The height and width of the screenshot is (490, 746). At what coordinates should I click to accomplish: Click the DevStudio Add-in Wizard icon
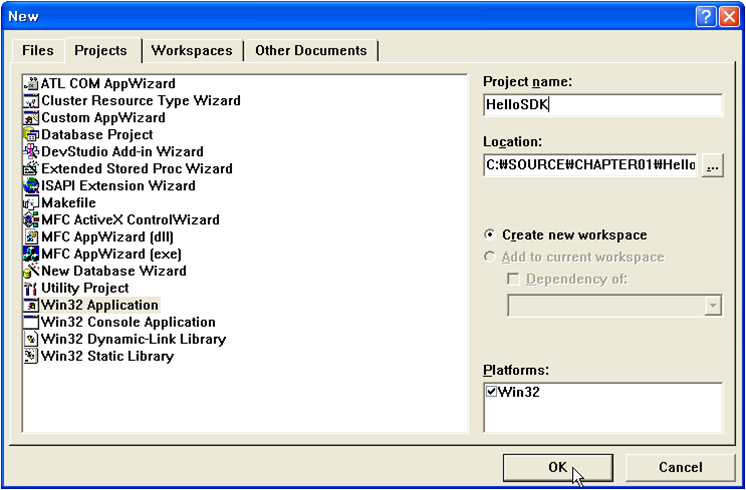tap(31, 152)
